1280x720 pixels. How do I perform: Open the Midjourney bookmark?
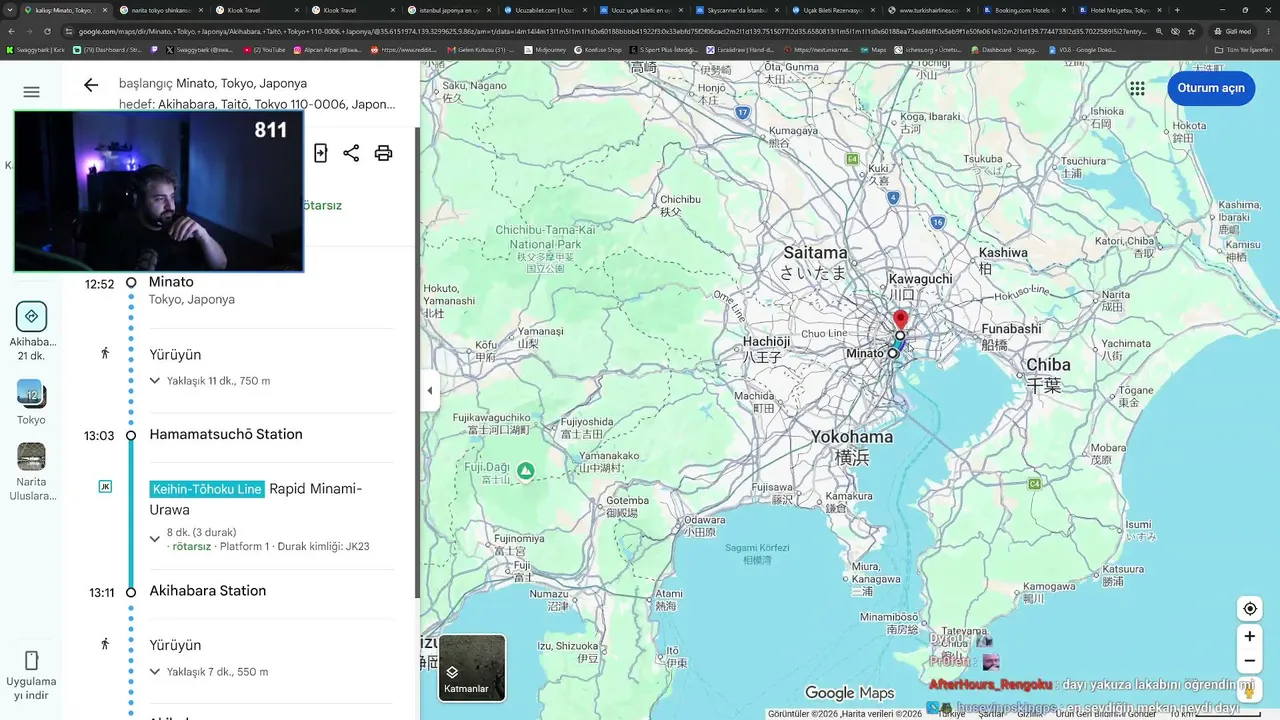pyautogui.click(x=545, y=49)
